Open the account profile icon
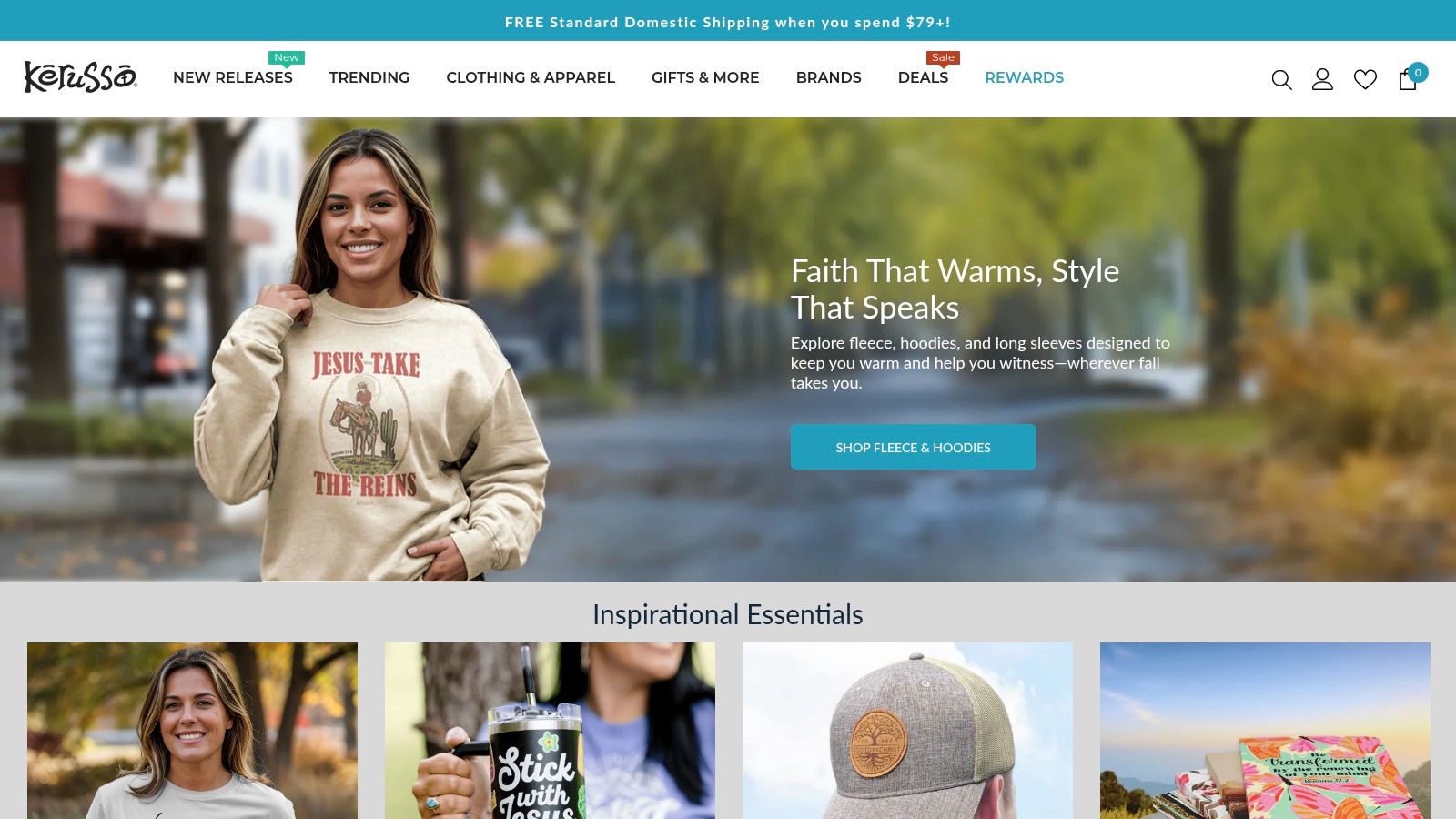Image resolution: width=1456 pixels, height=819 pixels. (x=1322, y=79)
